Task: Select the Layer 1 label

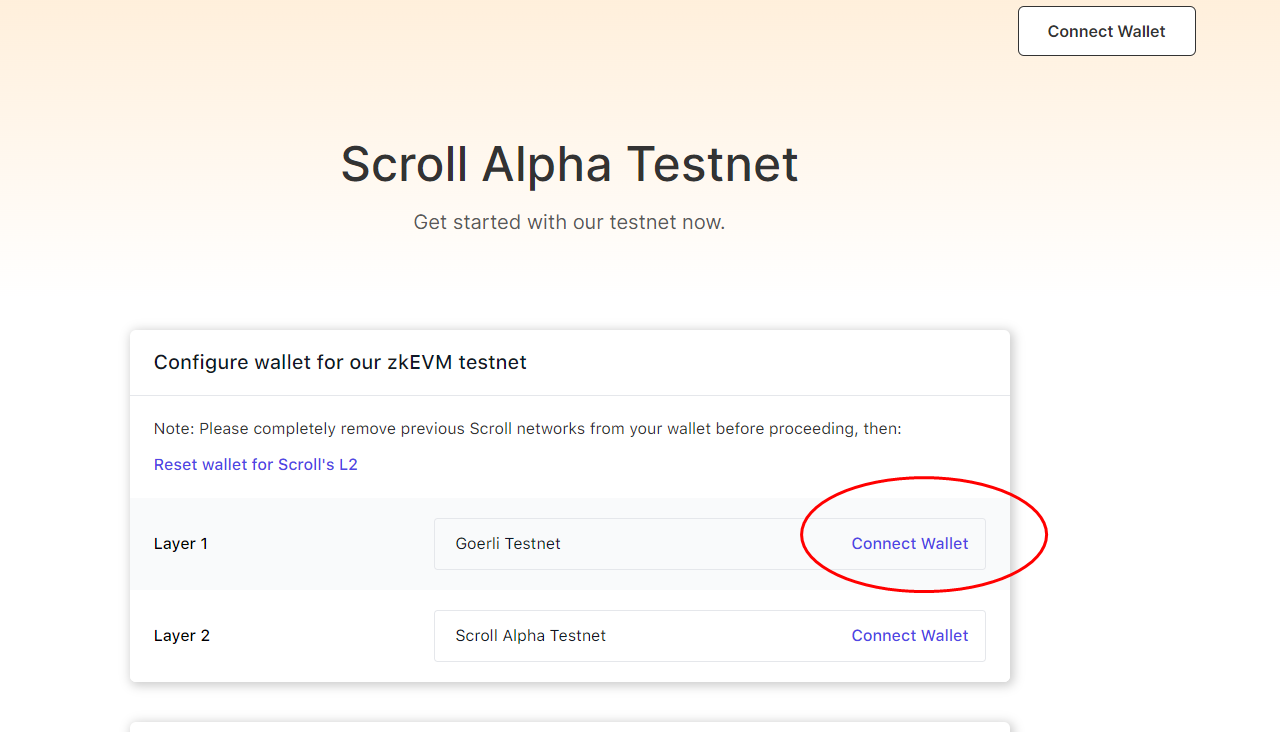Action: [181, 544]
